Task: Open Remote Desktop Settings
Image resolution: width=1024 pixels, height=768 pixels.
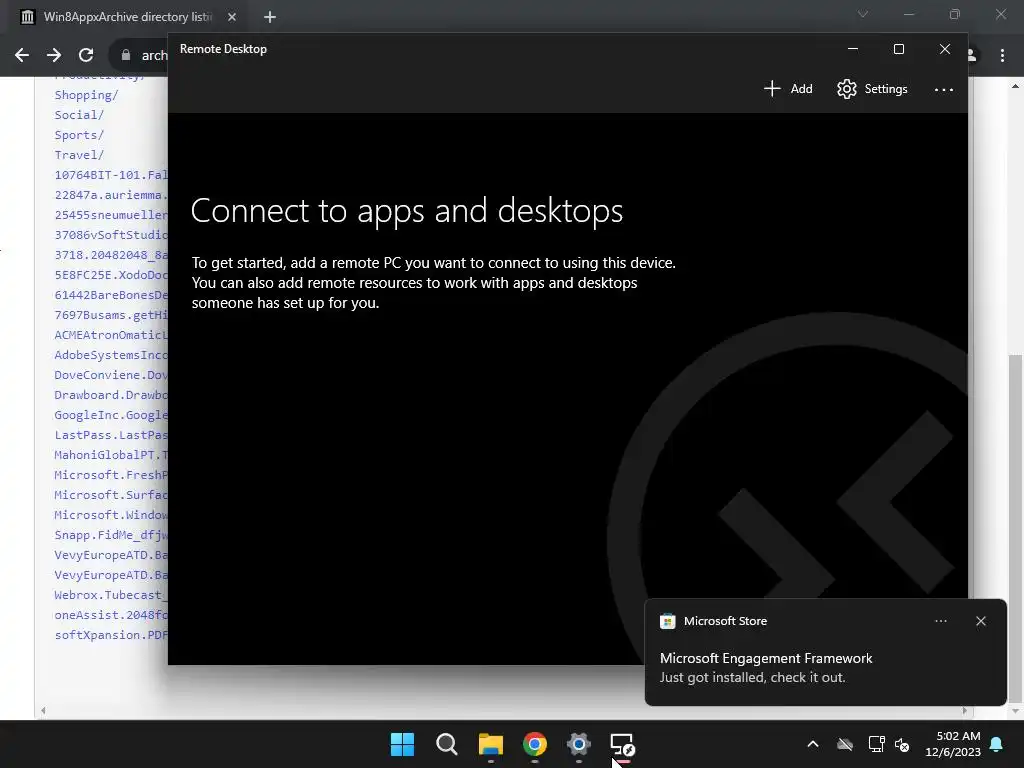Action: click(x=872, y=89)
